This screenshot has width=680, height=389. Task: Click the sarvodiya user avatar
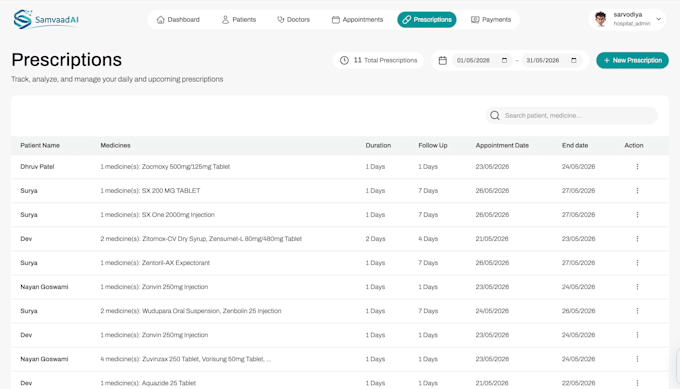point(601,19)
